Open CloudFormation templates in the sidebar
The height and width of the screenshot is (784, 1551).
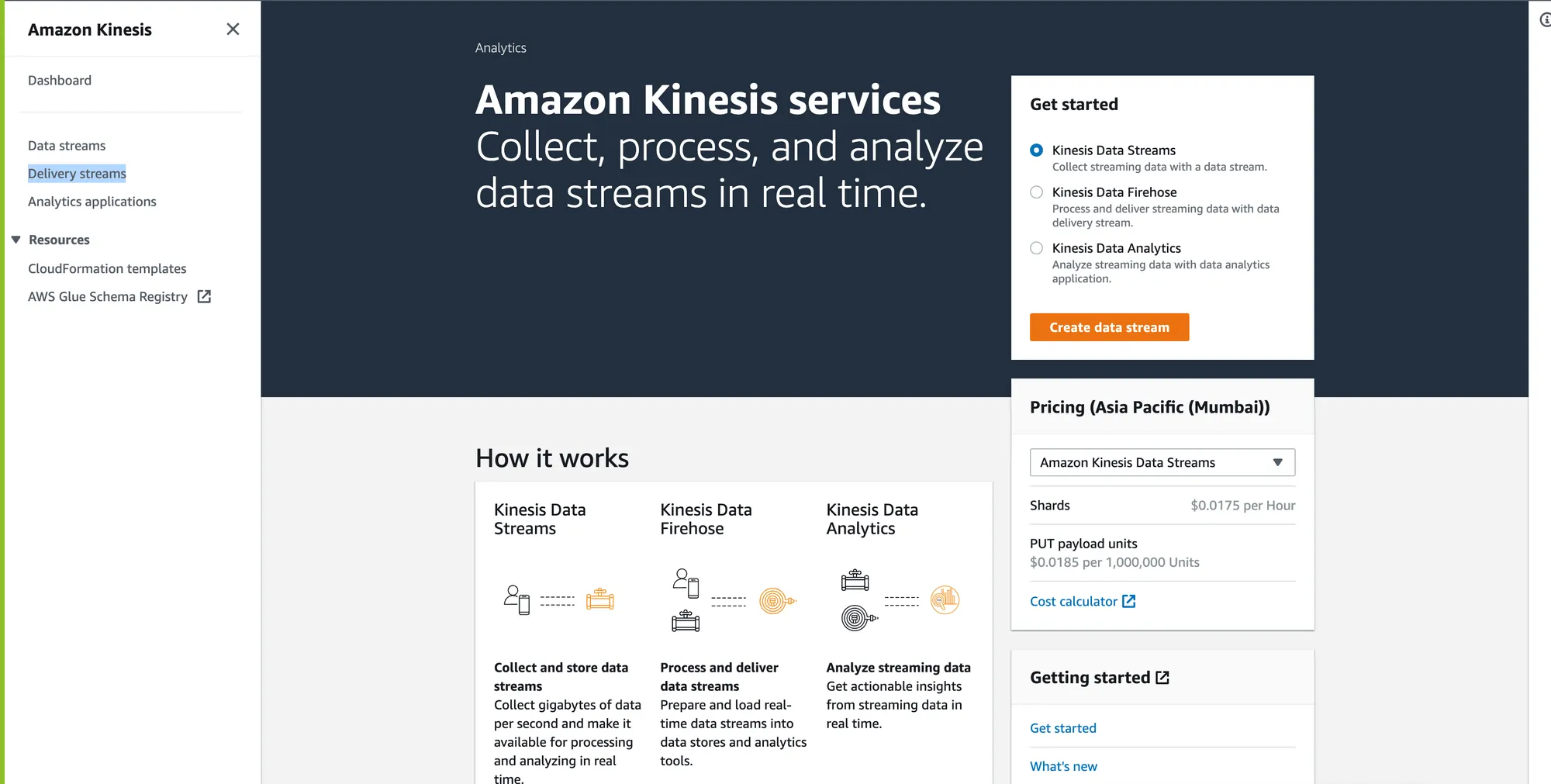pyautogui.click(x=107, y=268)
